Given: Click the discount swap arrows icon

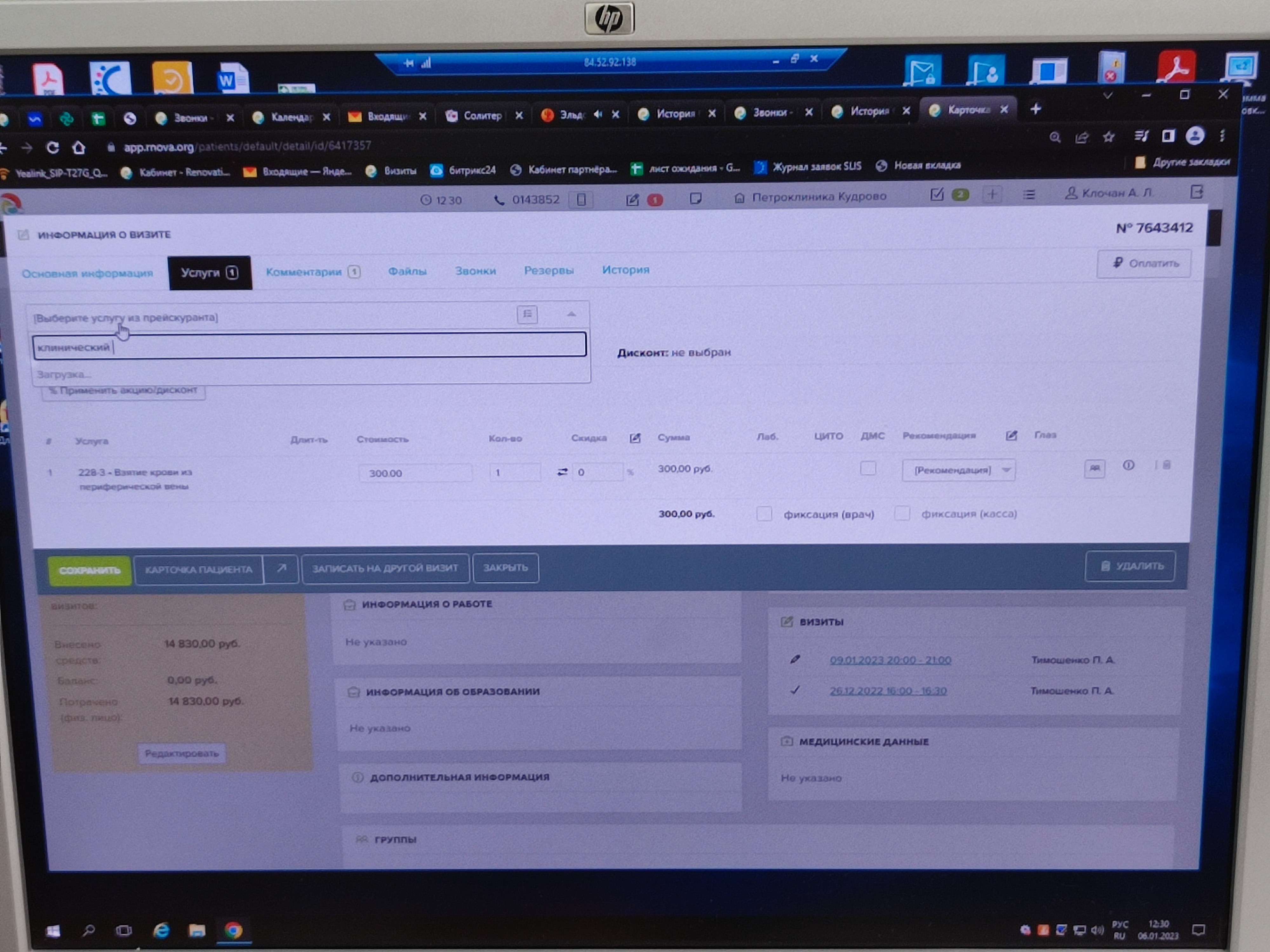Looking at the screenshot, I should pyautogui.click(x=562, y=472).
